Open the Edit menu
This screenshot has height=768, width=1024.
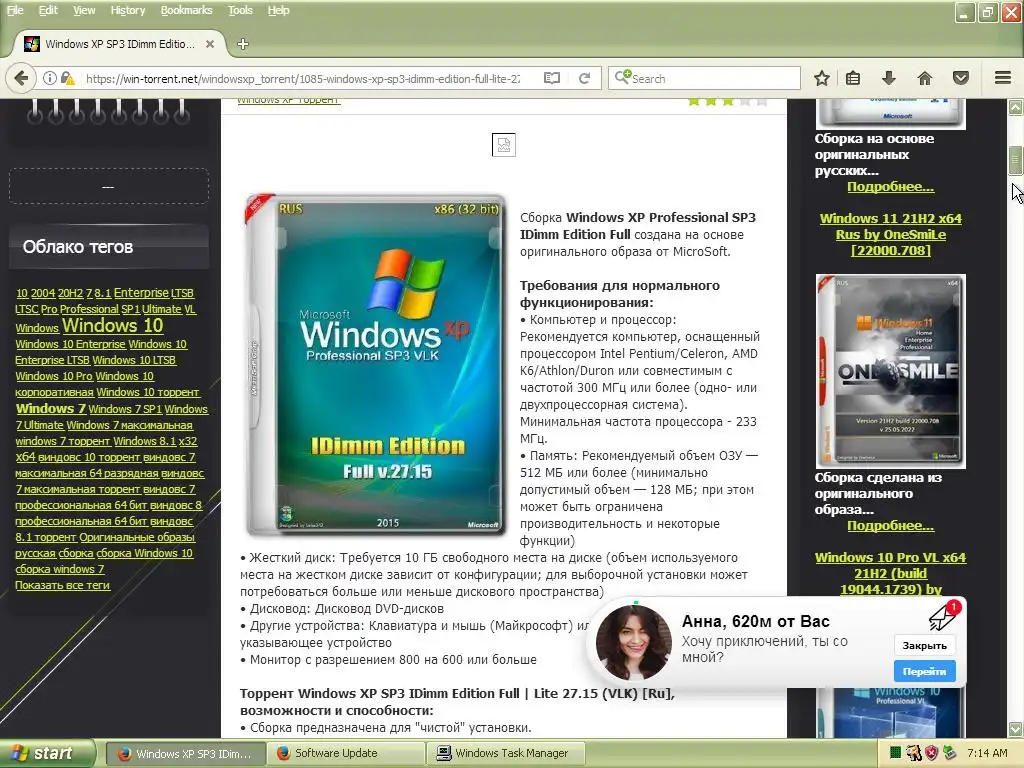pos(48,10)
